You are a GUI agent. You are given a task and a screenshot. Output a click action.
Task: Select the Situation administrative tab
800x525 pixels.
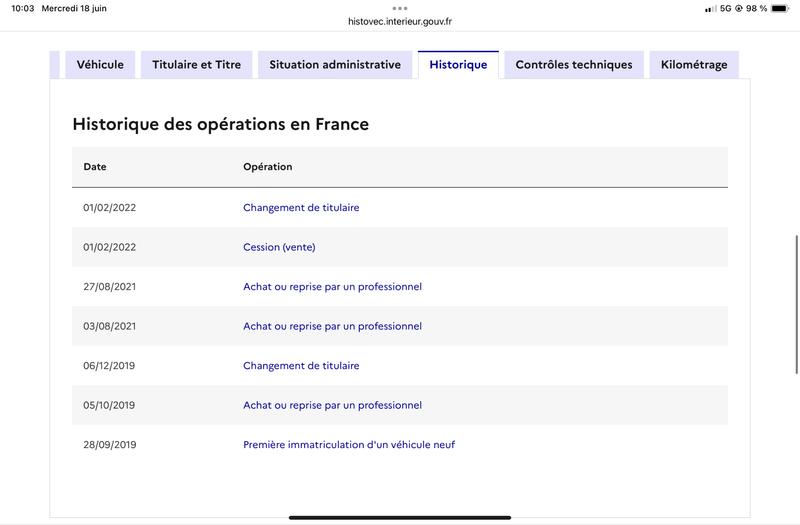335,65
